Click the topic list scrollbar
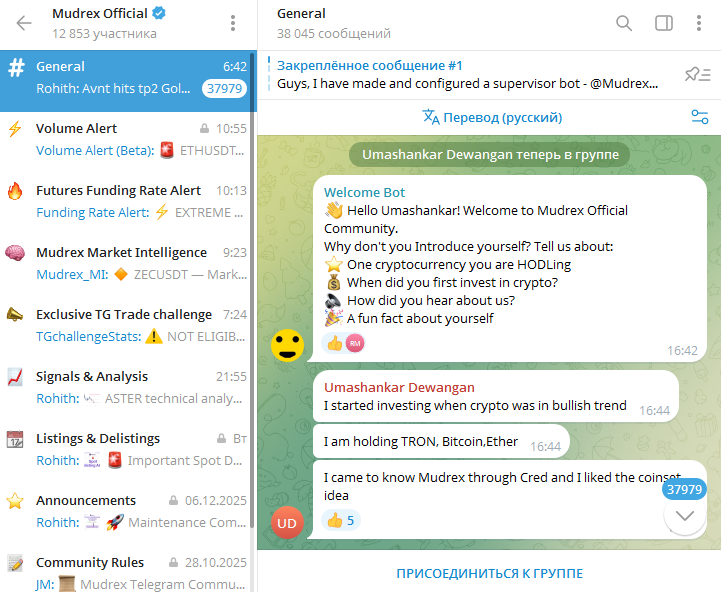Image resolution: width=721 pixels, height=592 pixels. [x=253, y=290]
